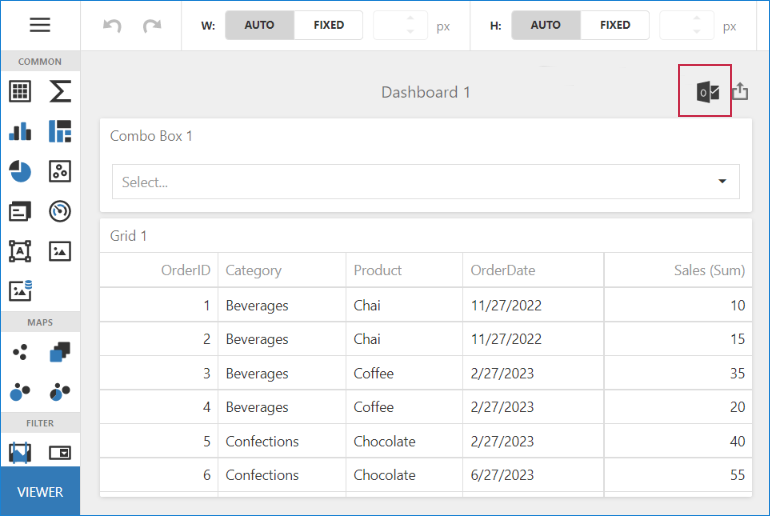Set width mode to AUTO
770x516 pixels.
259,25
